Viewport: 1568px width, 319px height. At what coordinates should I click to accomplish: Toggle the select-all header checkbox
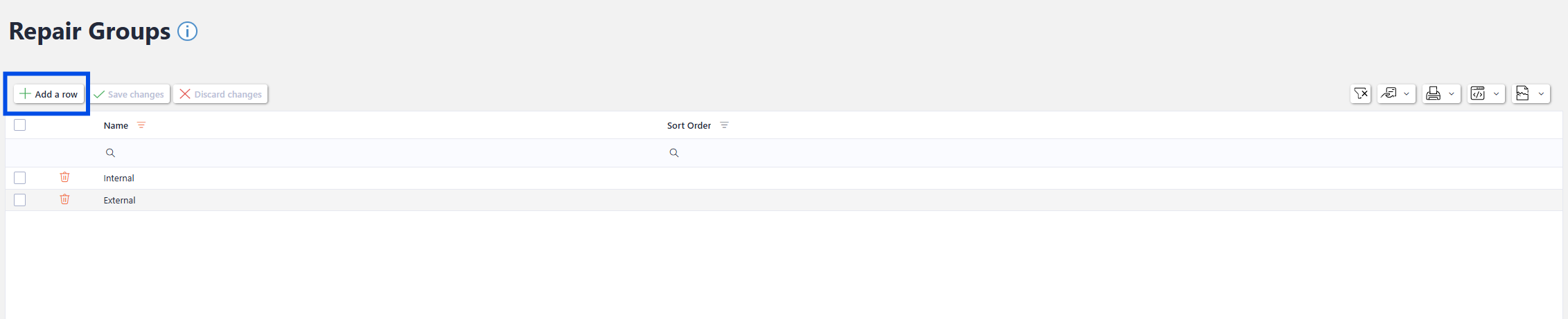pos(20,125)
